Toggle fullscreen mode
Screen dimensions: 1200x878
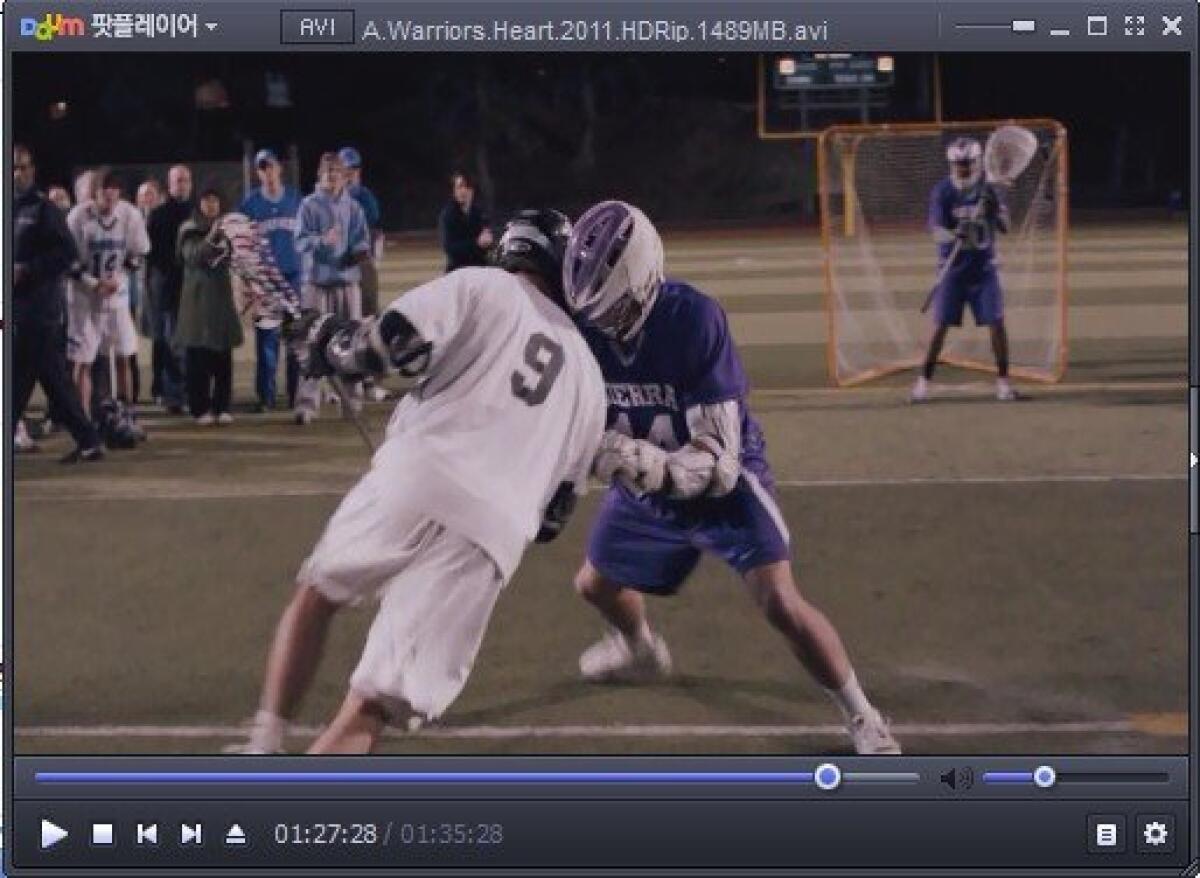click(x=1134, y=27)
